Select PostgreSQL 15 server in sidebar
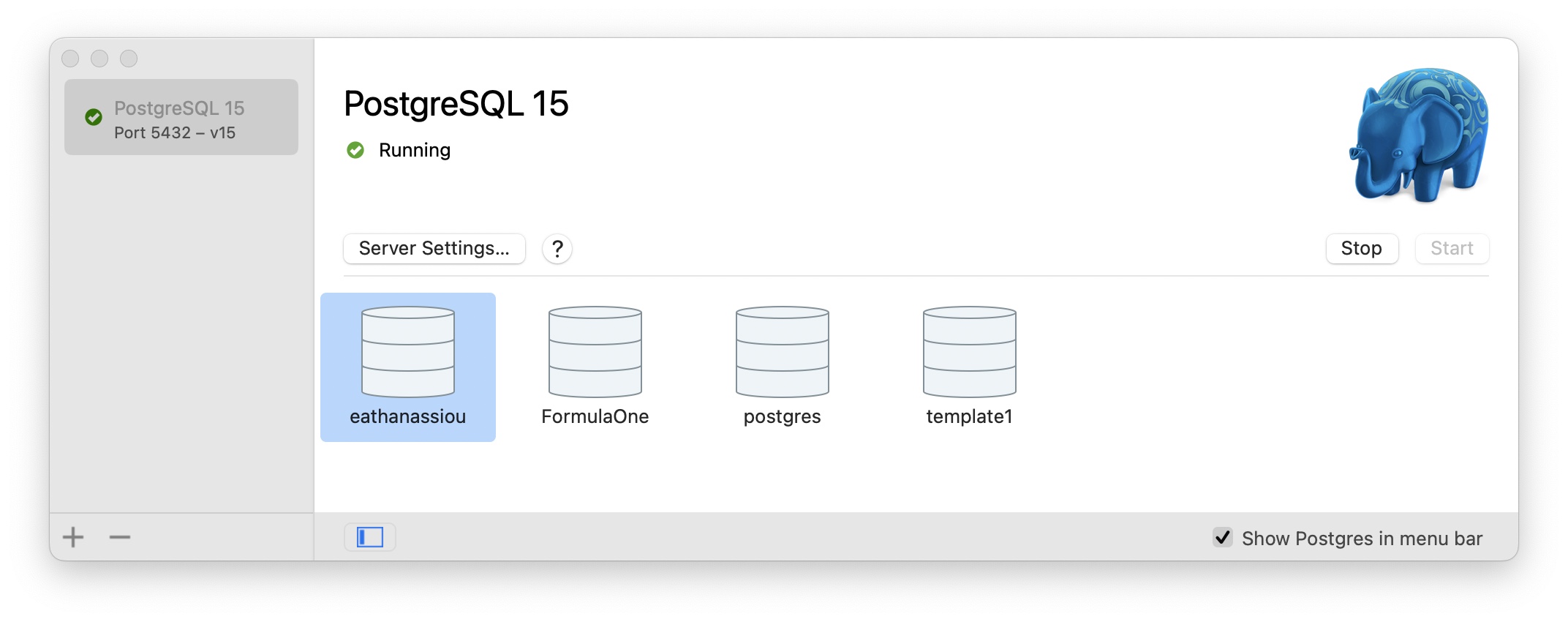The image size is (1568, 622). coord(181,117)
